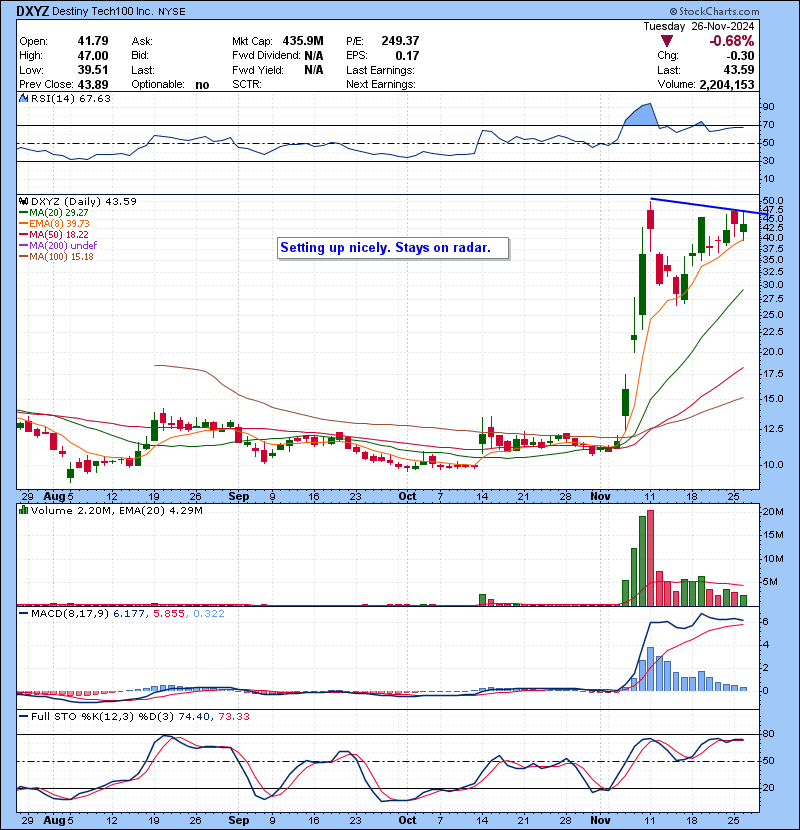The height and width of the screenshot is (830, 800).
Task: Click the MA(100) 15.18 legend entry
Action: click(x=56, y=257)
